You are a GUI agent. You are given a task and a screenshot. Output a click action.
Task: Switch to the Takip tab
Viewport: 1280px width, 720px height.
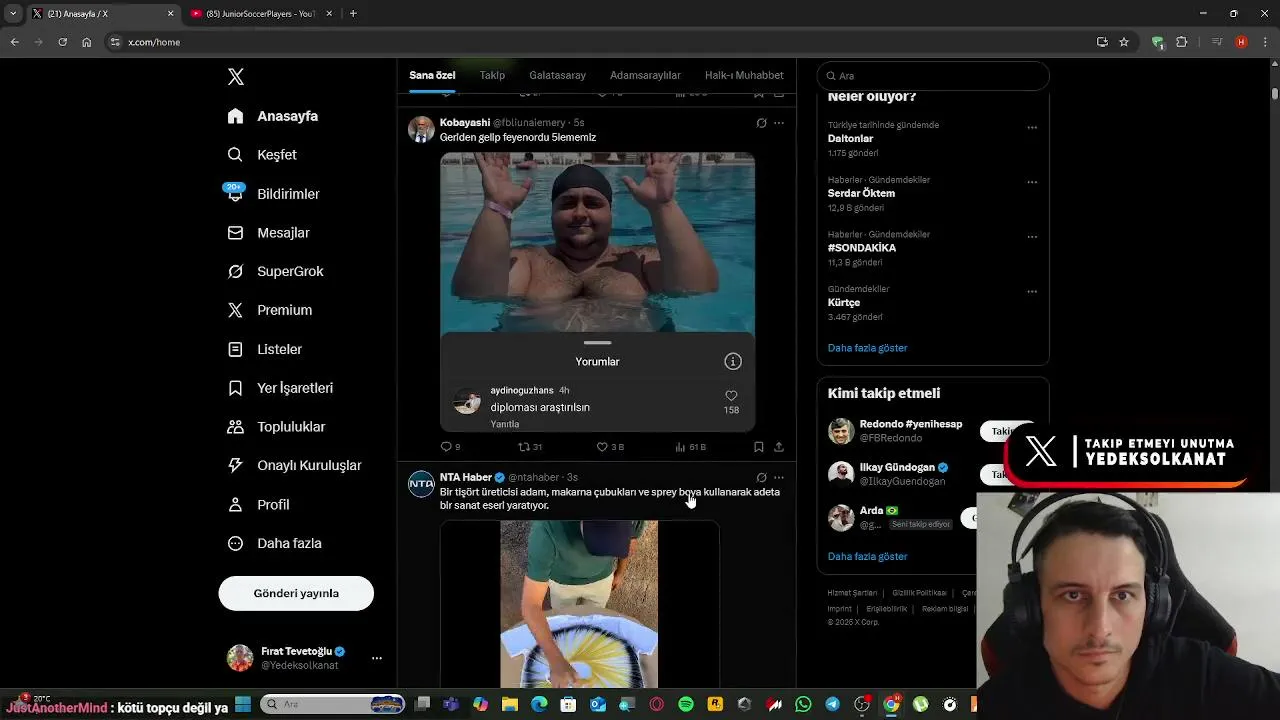click(492, 75)
